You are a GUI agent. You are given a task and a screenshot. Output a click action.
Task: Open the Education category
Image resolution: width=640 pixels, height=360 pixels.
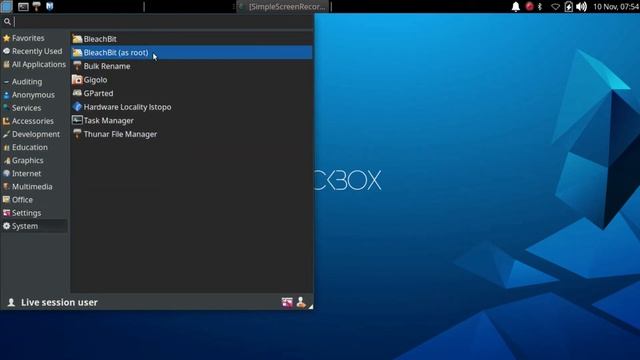coord(34,147)
